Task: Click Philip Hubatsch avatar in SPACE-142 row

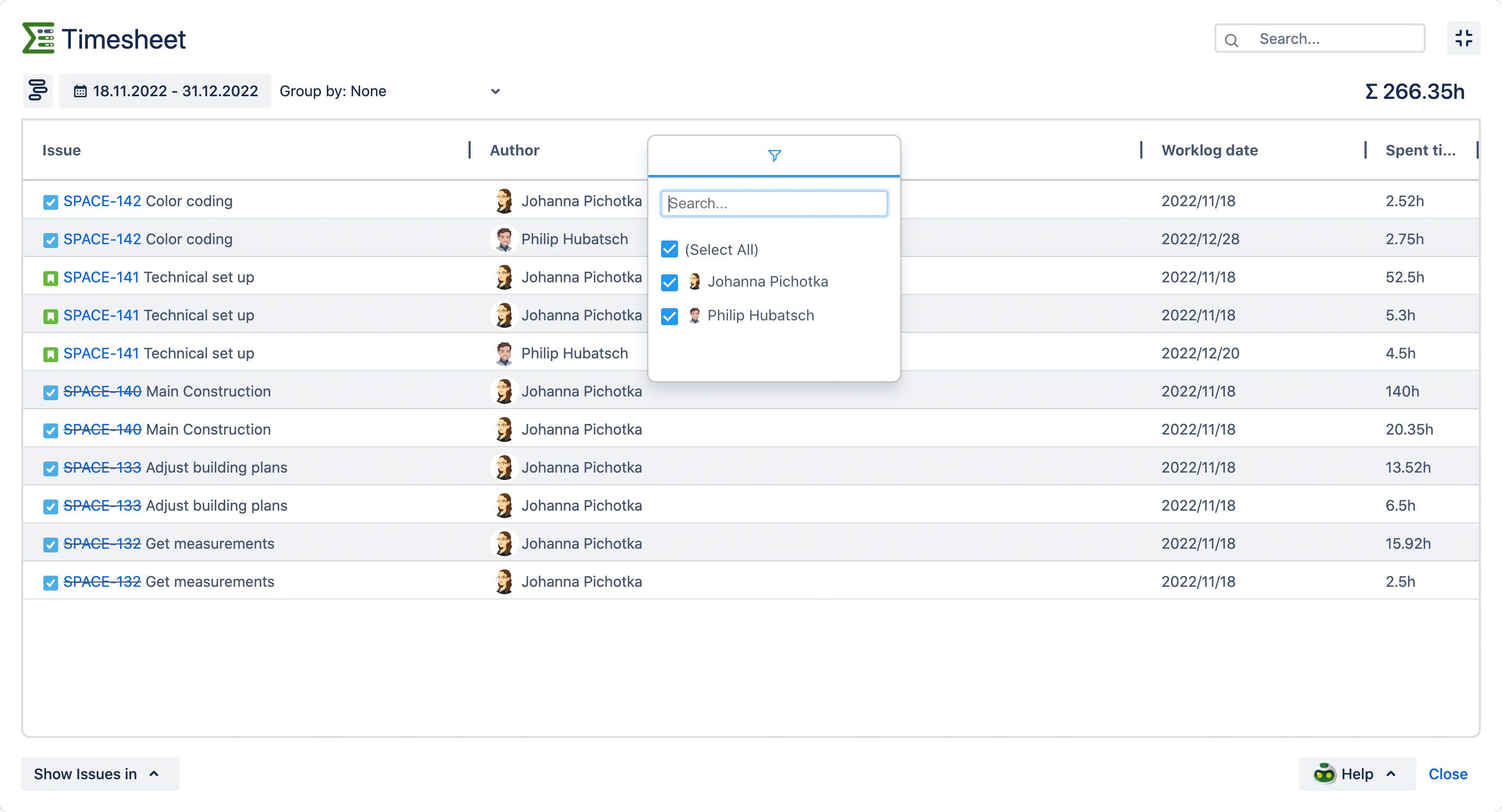Action: pos(504,239)
